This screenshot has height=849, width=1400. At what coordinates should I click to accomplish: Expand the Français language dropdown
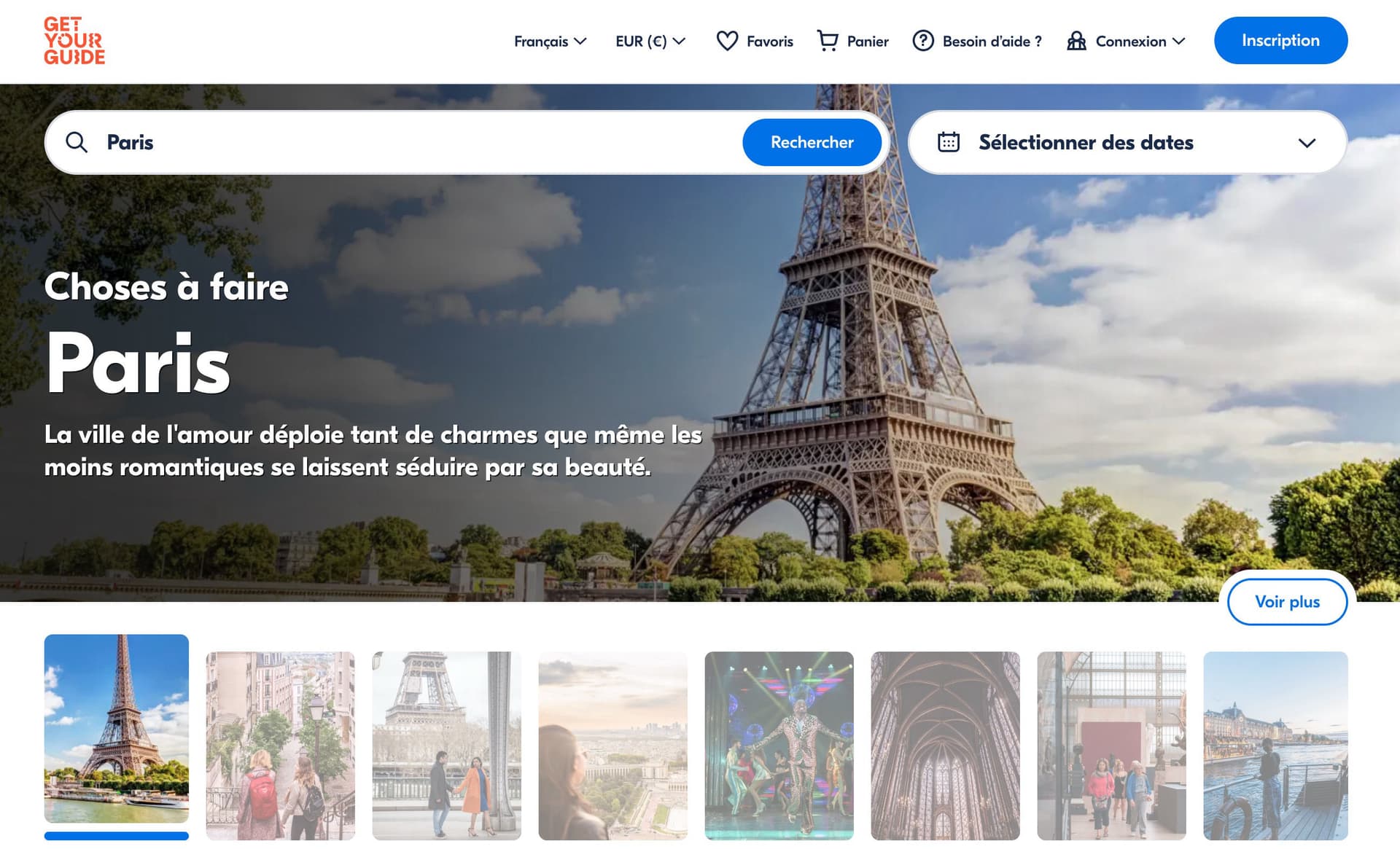550,42
